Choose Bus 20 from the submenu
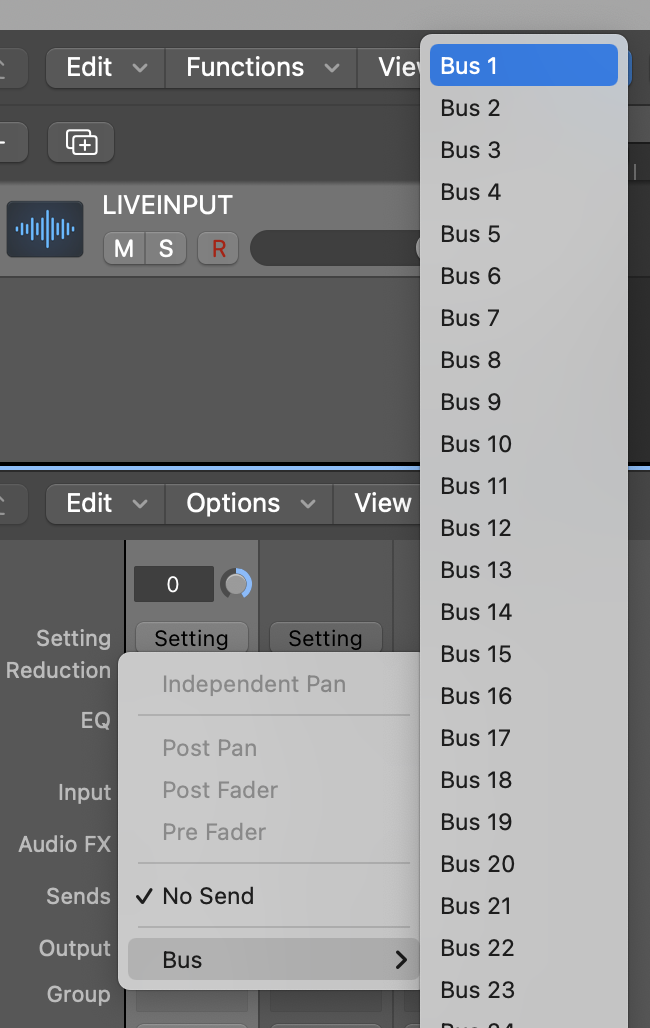 tap(478, 864)
